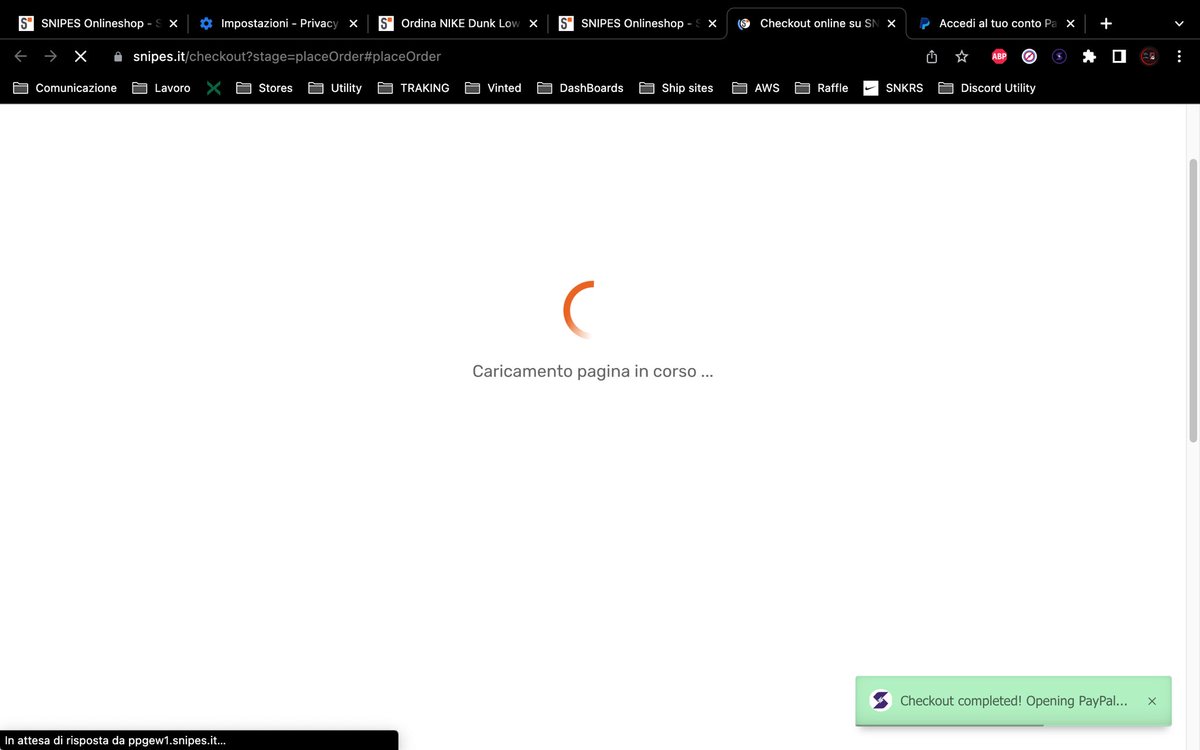Image resolution: width=1200 pixels, height=750 pixels.
Task: Share this page using the share icon
Action: coord(932,57)
